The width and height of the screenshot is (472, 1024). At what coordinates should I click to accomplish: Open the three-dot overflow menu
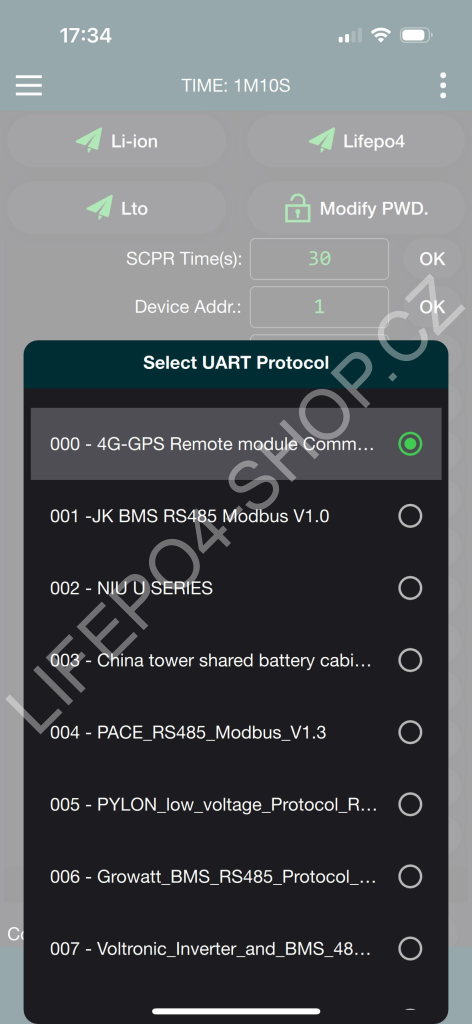(x=443, y=86)
